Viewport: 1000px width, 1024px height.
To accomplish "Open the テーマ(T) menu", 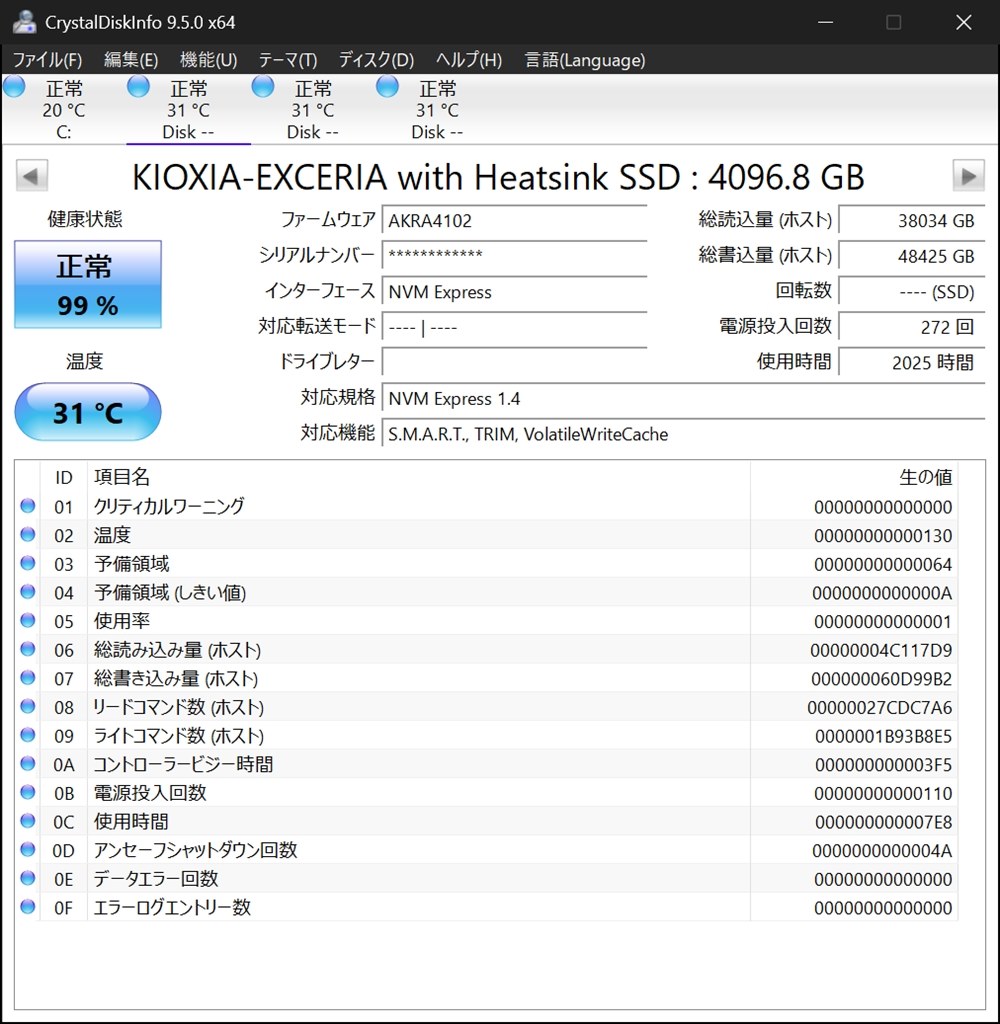I will 287,60.
